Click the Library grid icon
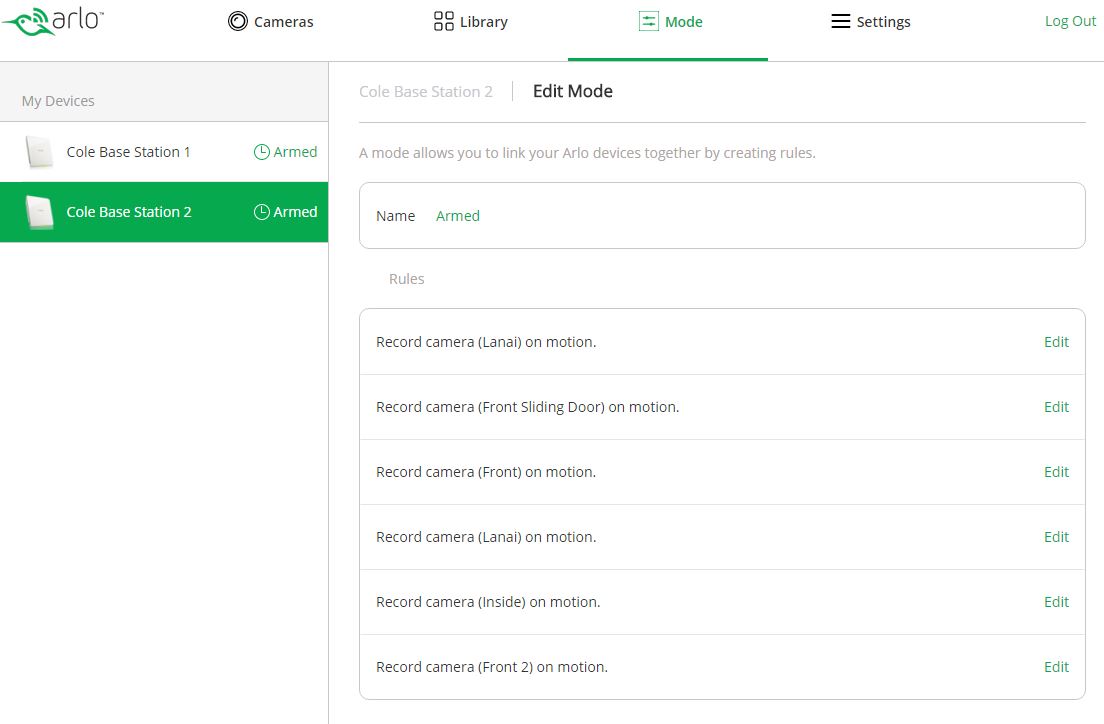 444,21
